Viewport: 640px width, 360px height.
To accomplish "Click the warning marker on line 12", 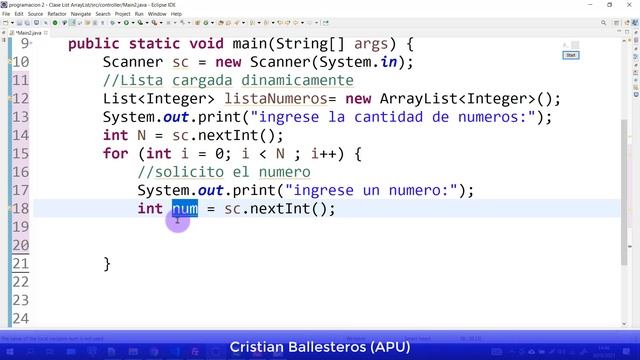I will (10, 98).
